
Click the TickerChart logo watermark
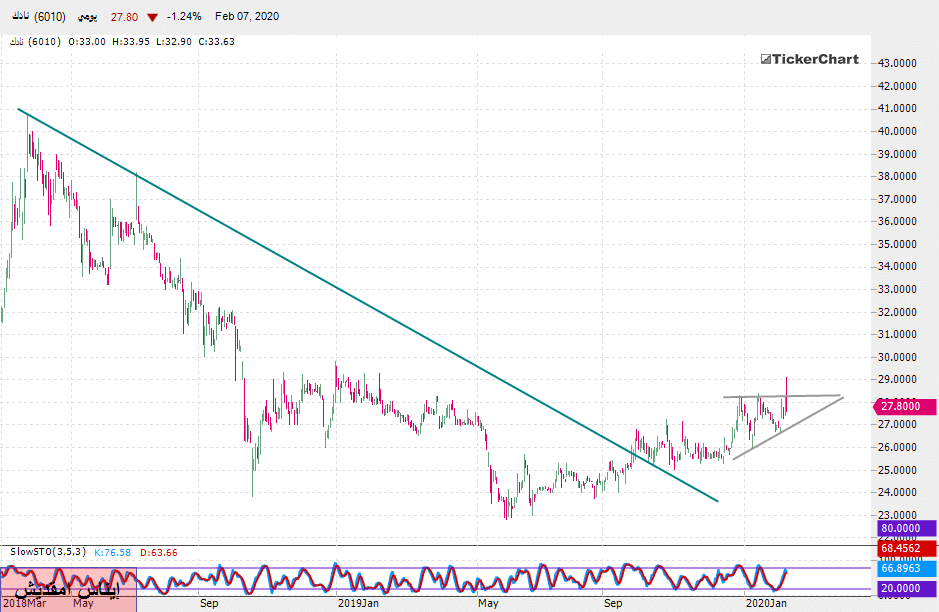[809, 59]
